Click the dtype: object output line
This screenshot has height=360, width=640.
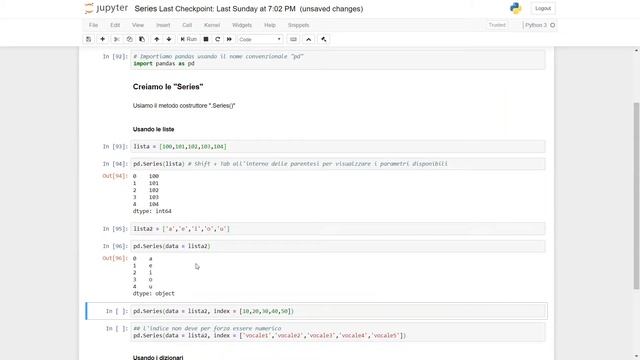153,293
